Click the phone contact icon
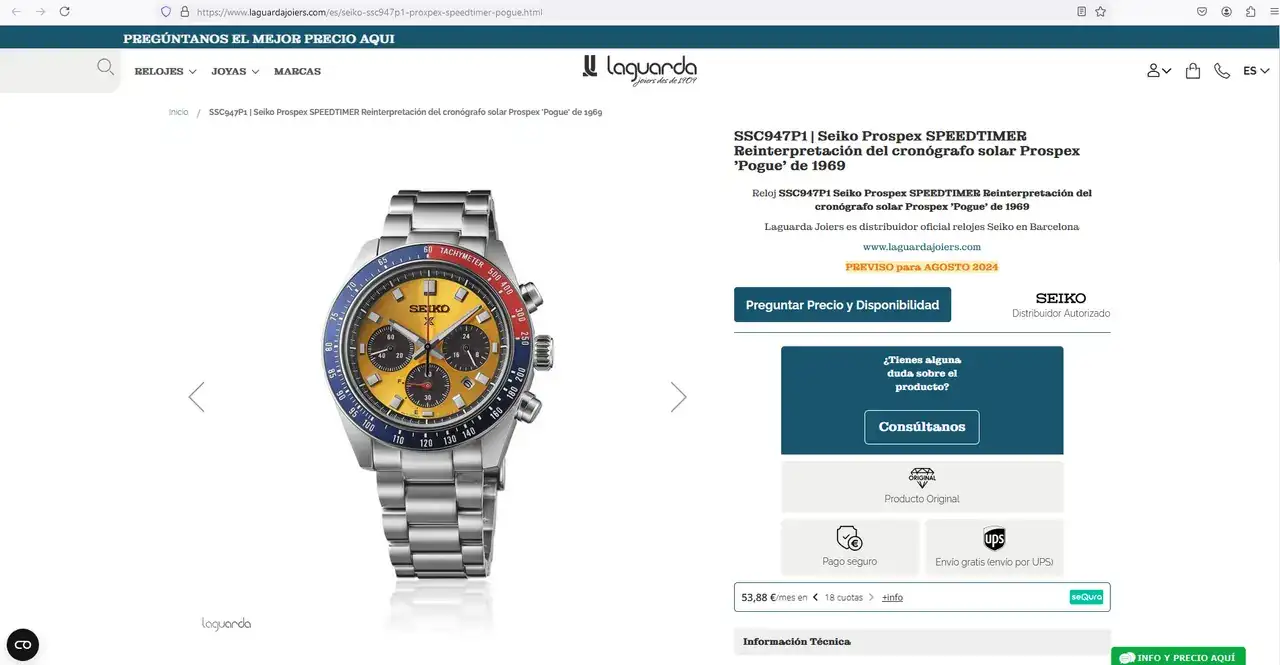This screenshot has width=1280, height=665. pyautogui.click(x=1222, y=71)
